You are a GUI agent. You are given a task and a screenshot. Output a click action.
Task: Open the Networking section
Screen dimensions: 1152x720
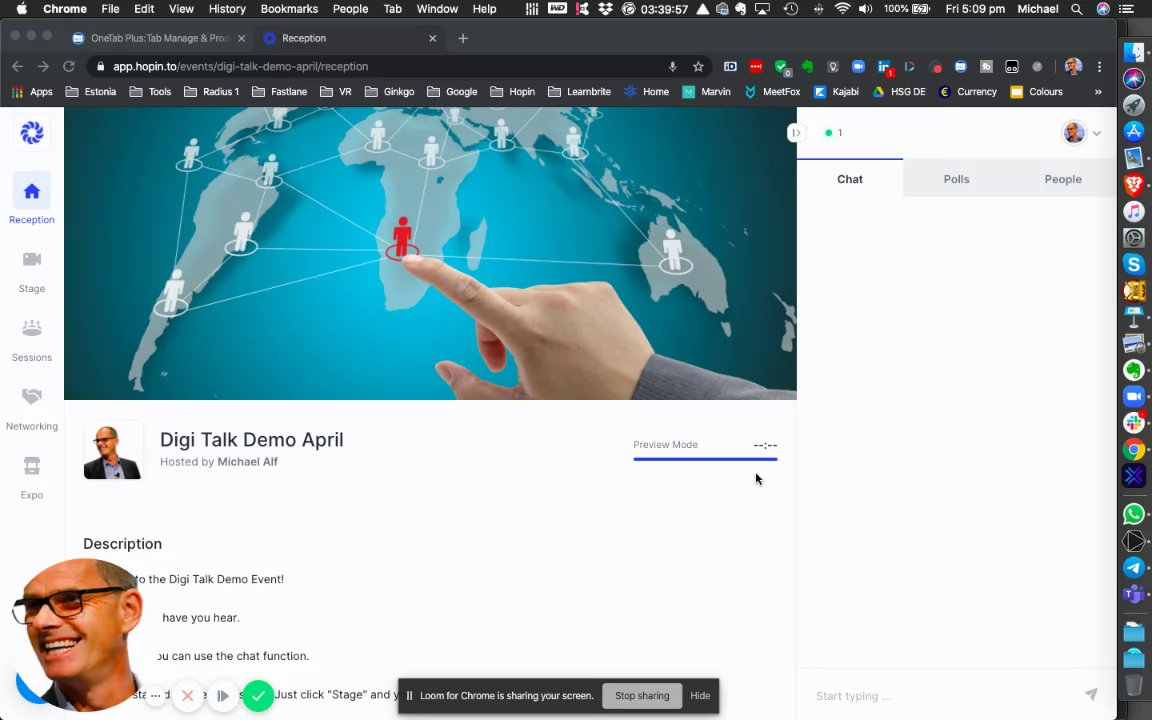click(x=32, y=409)
